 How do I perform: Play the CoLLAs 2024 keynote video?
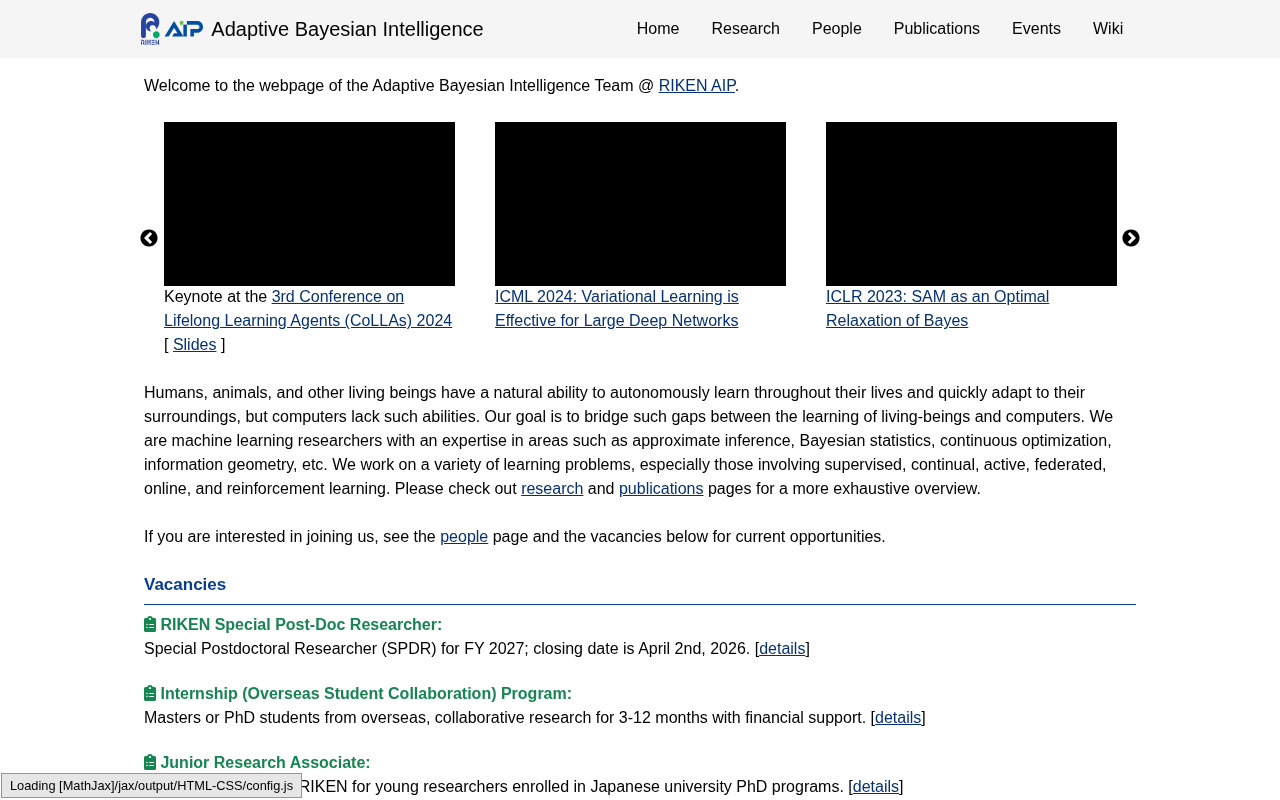(x=309, y=204)
